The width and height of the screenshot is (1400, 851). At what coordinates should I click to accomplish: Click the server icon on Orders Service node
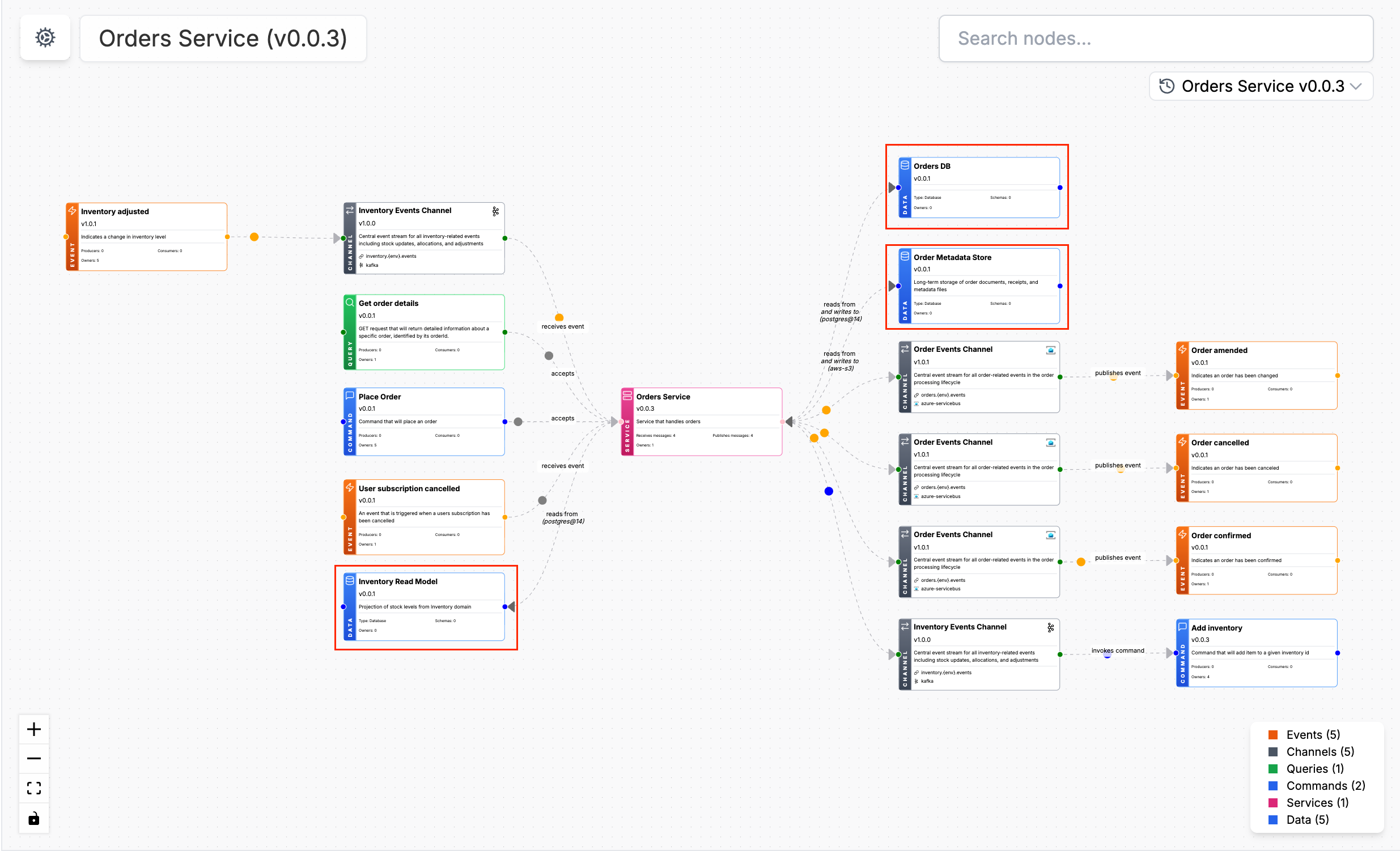click(627, 396)
